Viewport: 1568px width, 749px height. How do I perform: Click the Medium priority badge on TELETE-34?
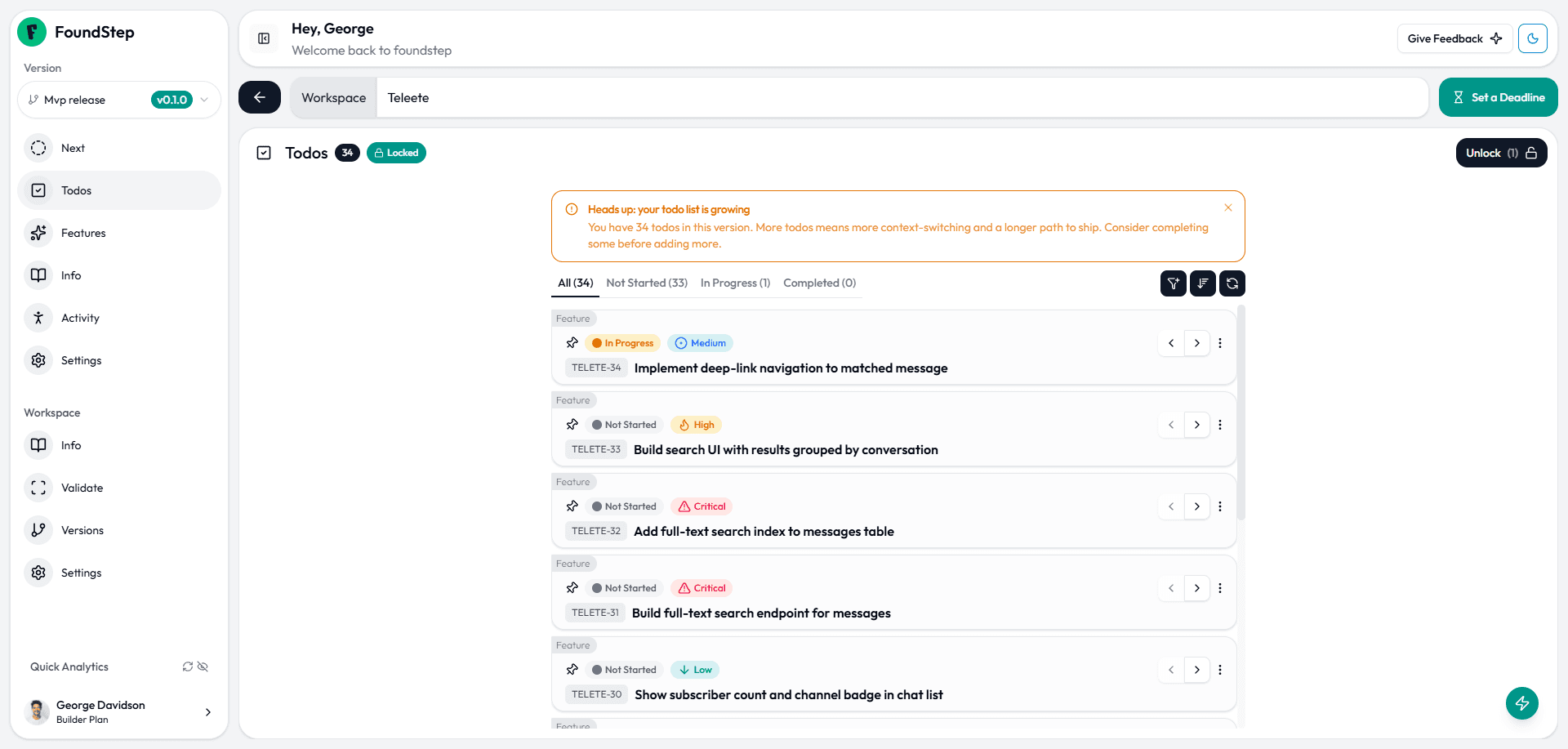[x=700, y=343]
